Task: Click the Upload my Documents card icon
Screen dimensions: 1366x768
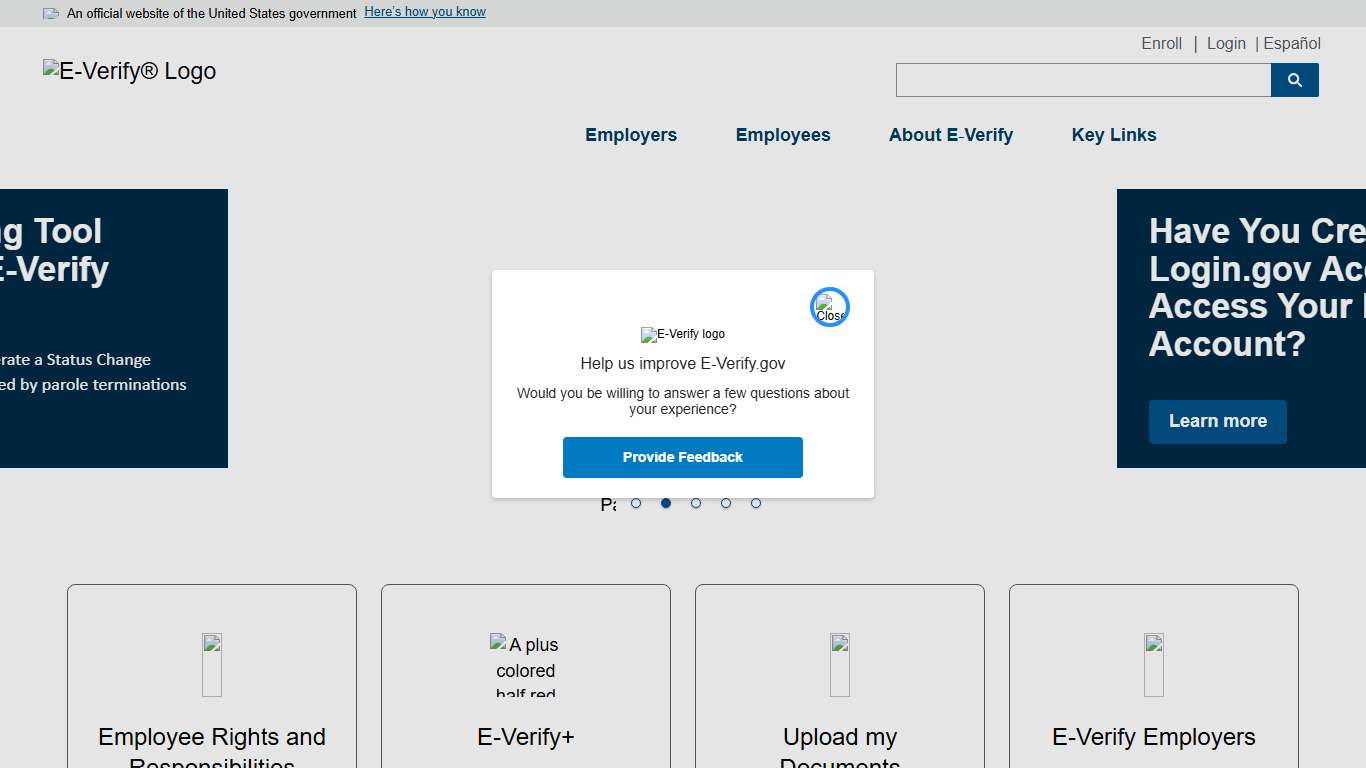Action: (x=839, y=664)
